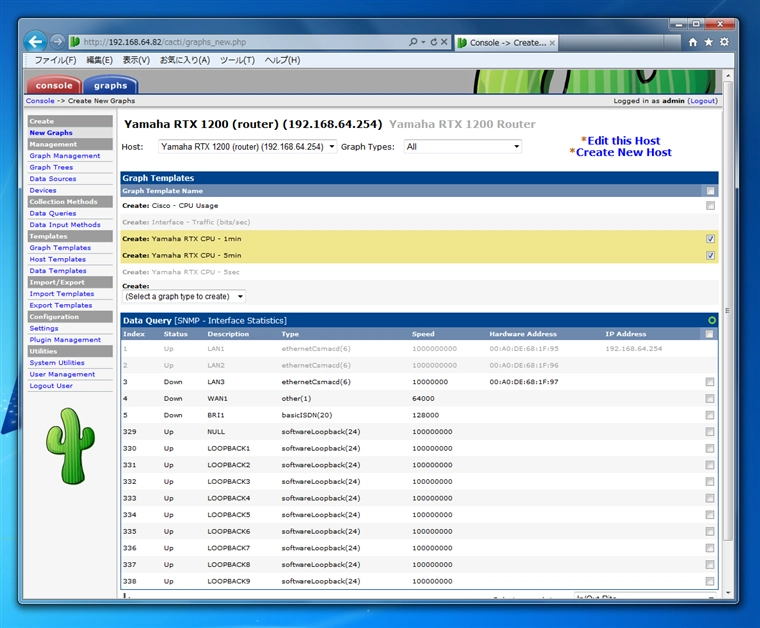760x628 pixels.
Task: Click the refresh icon in address bar
Action: tap(434, 42)
